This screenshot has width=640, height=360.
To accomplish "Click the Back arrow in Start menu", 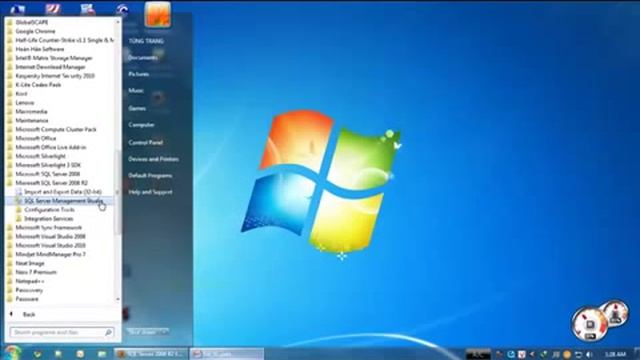I will [11, 314].
